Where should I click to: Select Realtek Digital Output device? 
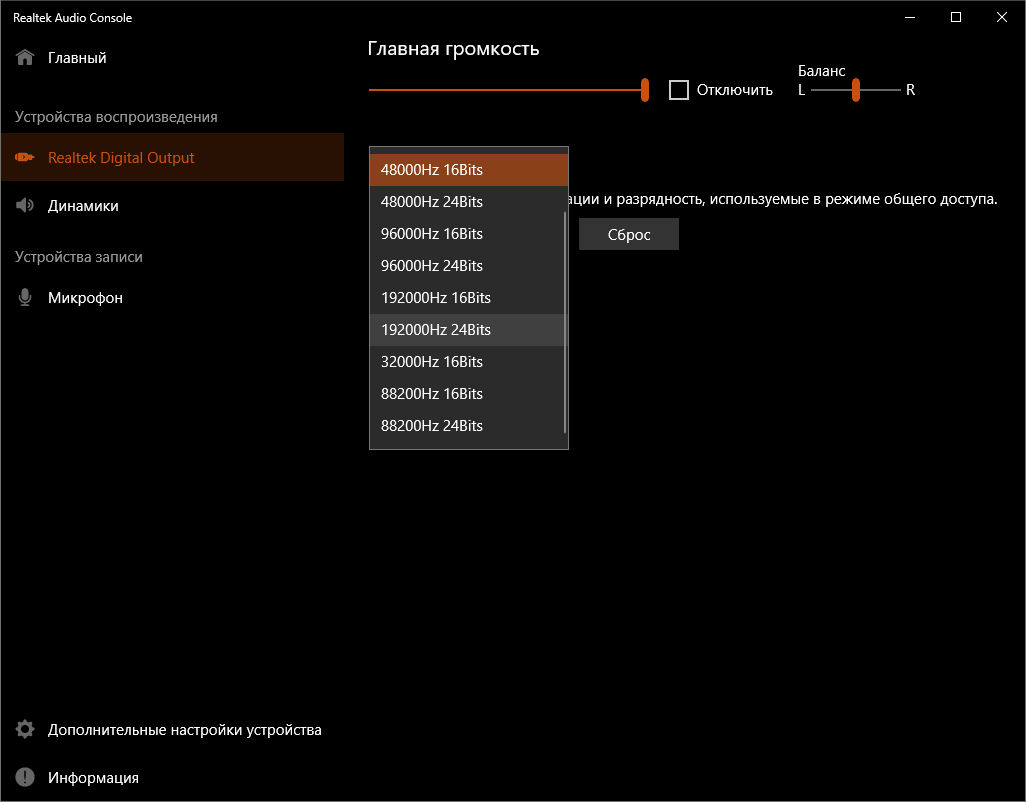(x=173, y=157)
